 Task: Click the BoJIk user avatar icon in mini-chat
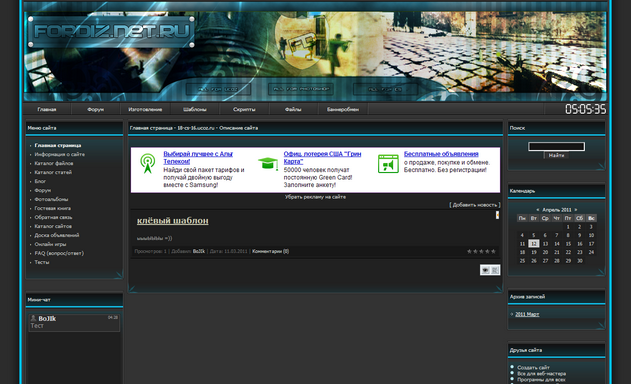33,318
